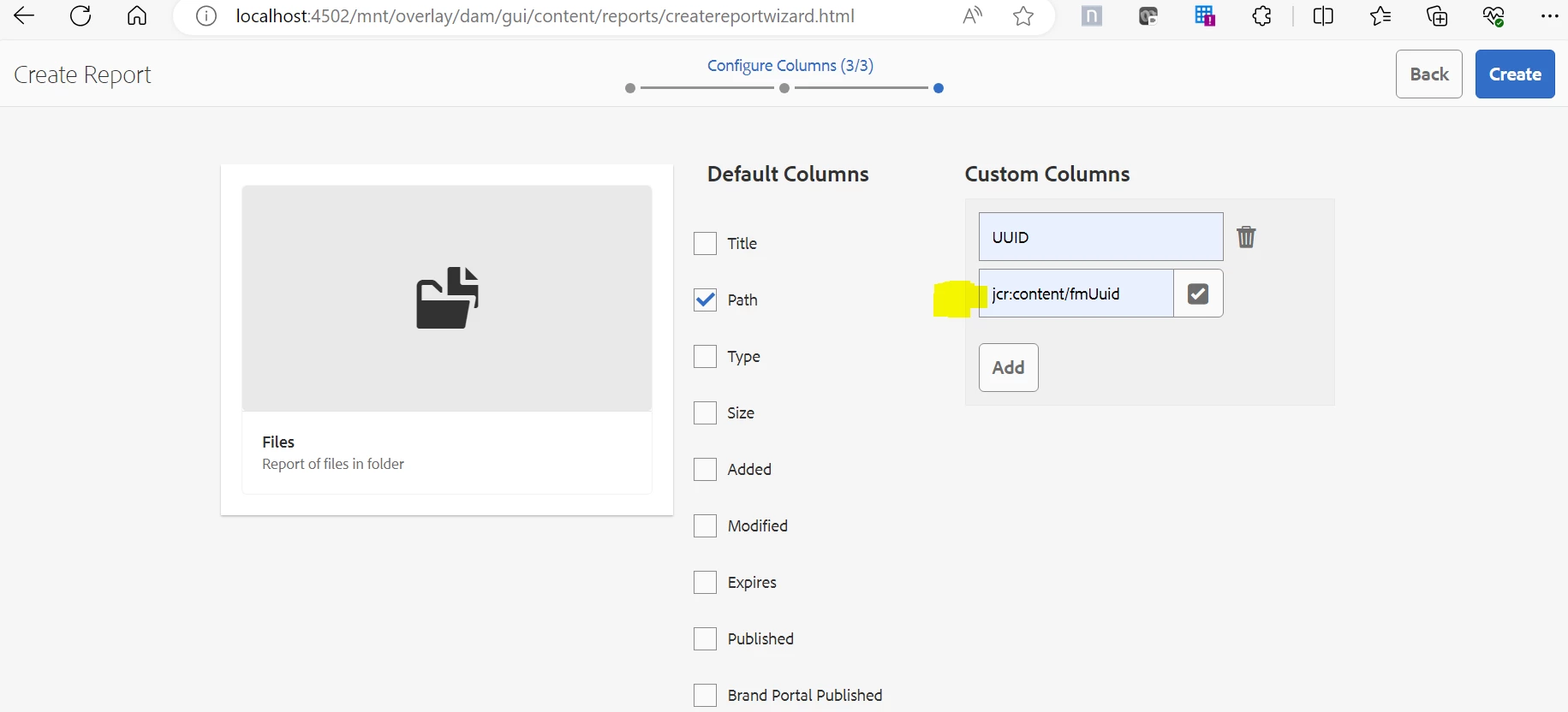Screen dimensions: 1568x712
Task: Open the browser extensions puzzle icon
Action: 1261,15
